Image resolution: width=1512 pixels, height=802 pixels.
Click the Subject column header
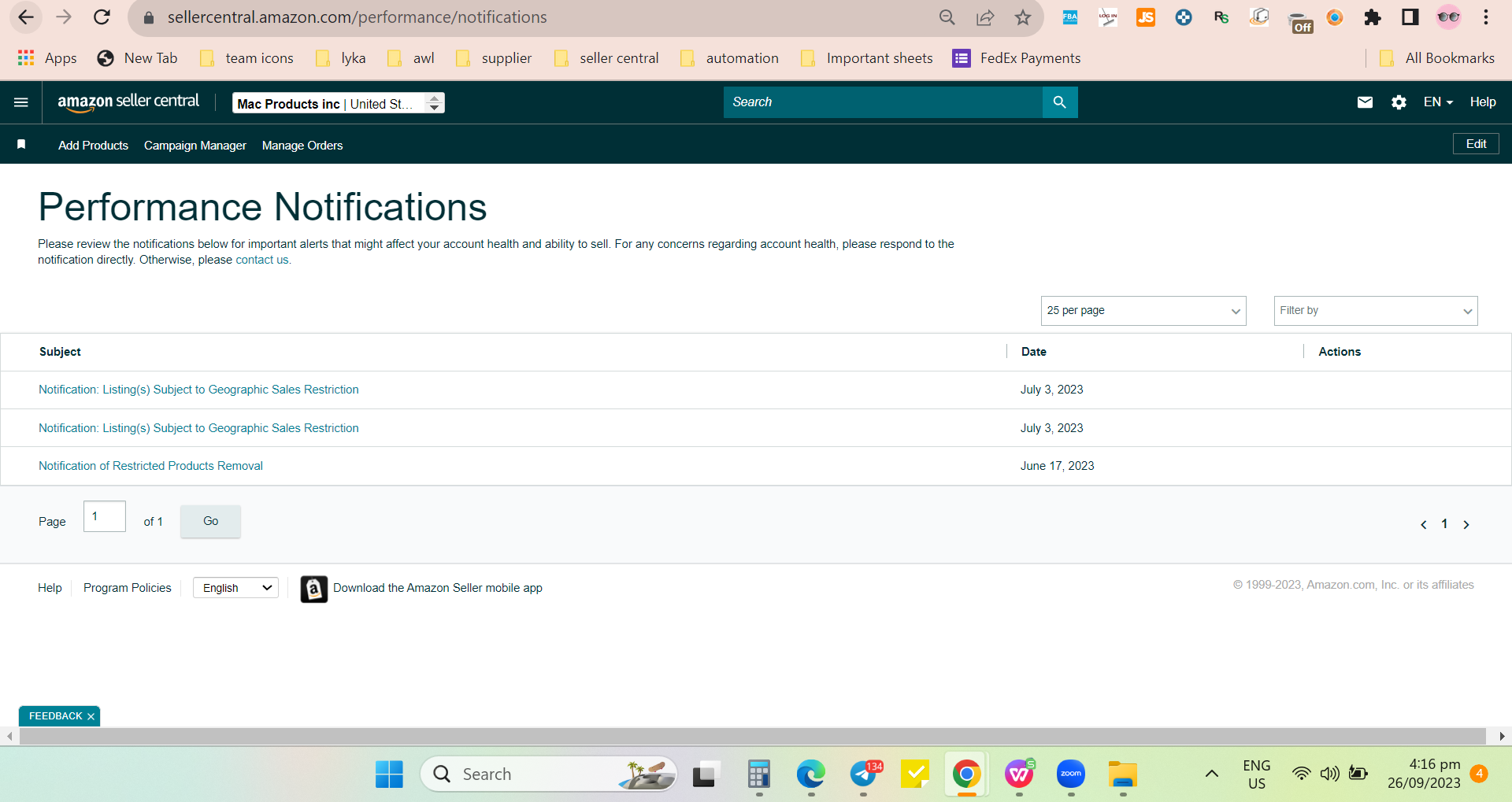coord(60,352)
